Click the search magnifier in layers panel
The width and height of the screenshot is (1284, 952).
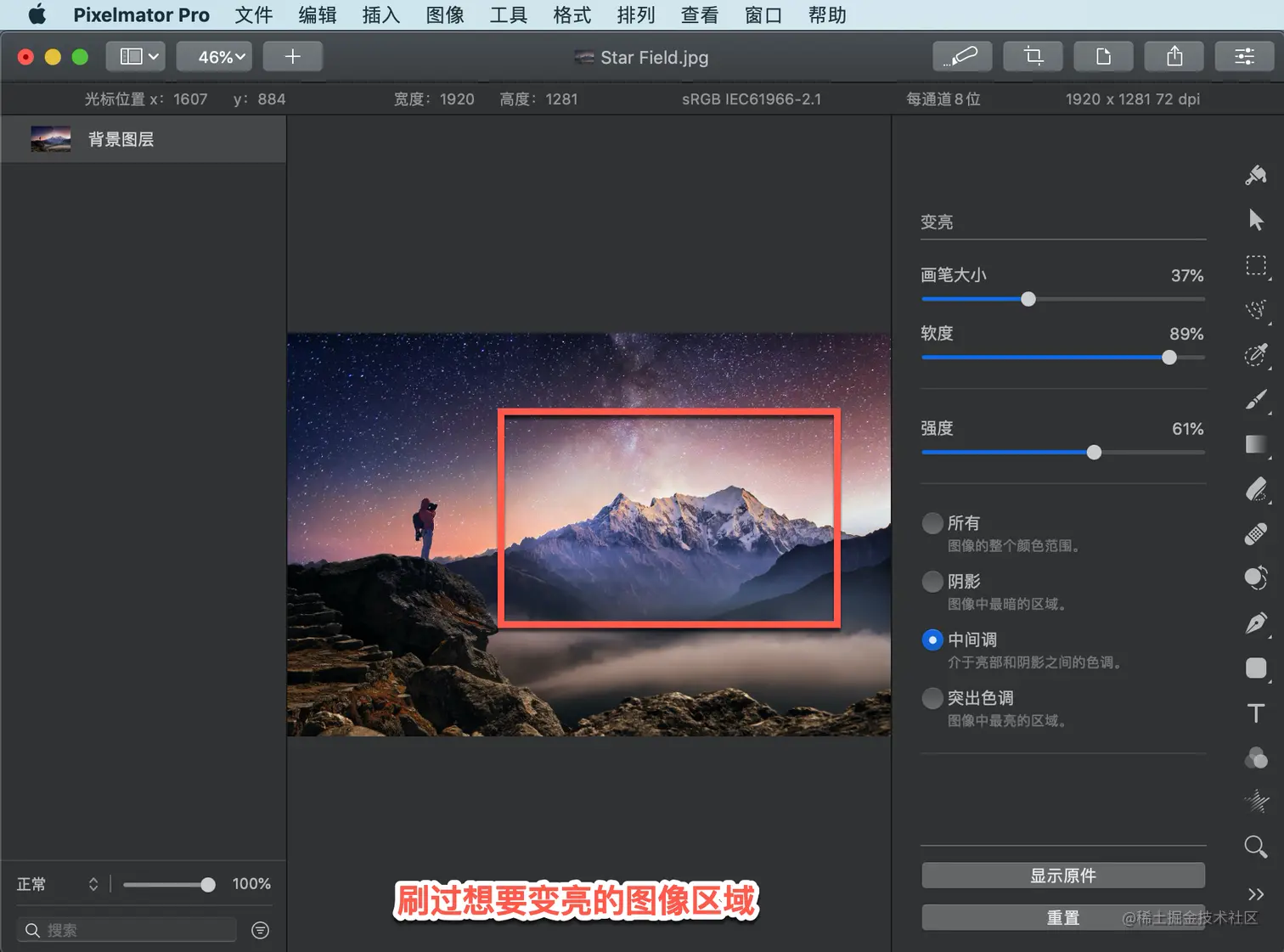pos(32,931)
